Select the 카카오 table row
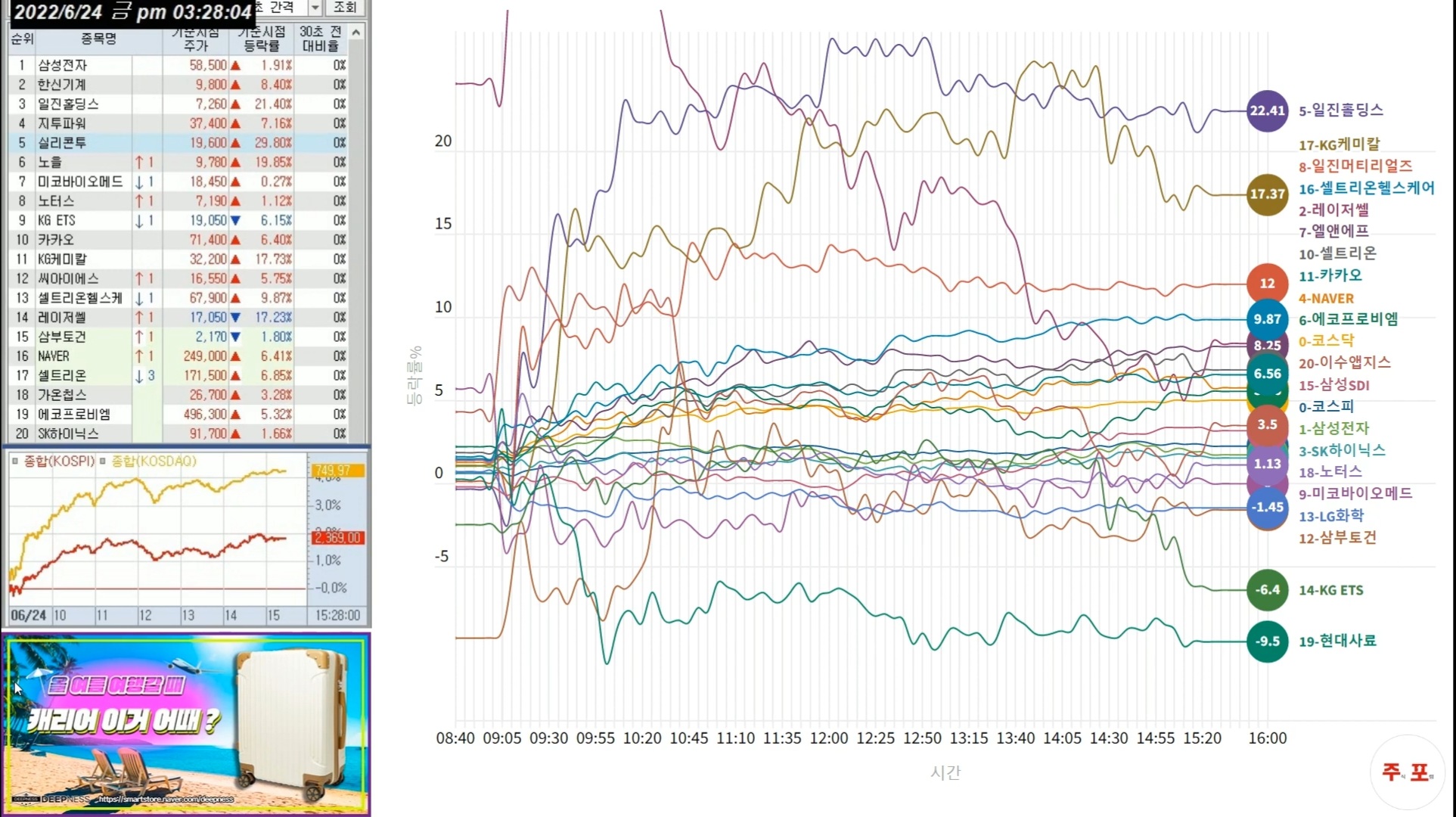Screen dimensions: 1456x817 pyautogui.click(x=179, y=240)
